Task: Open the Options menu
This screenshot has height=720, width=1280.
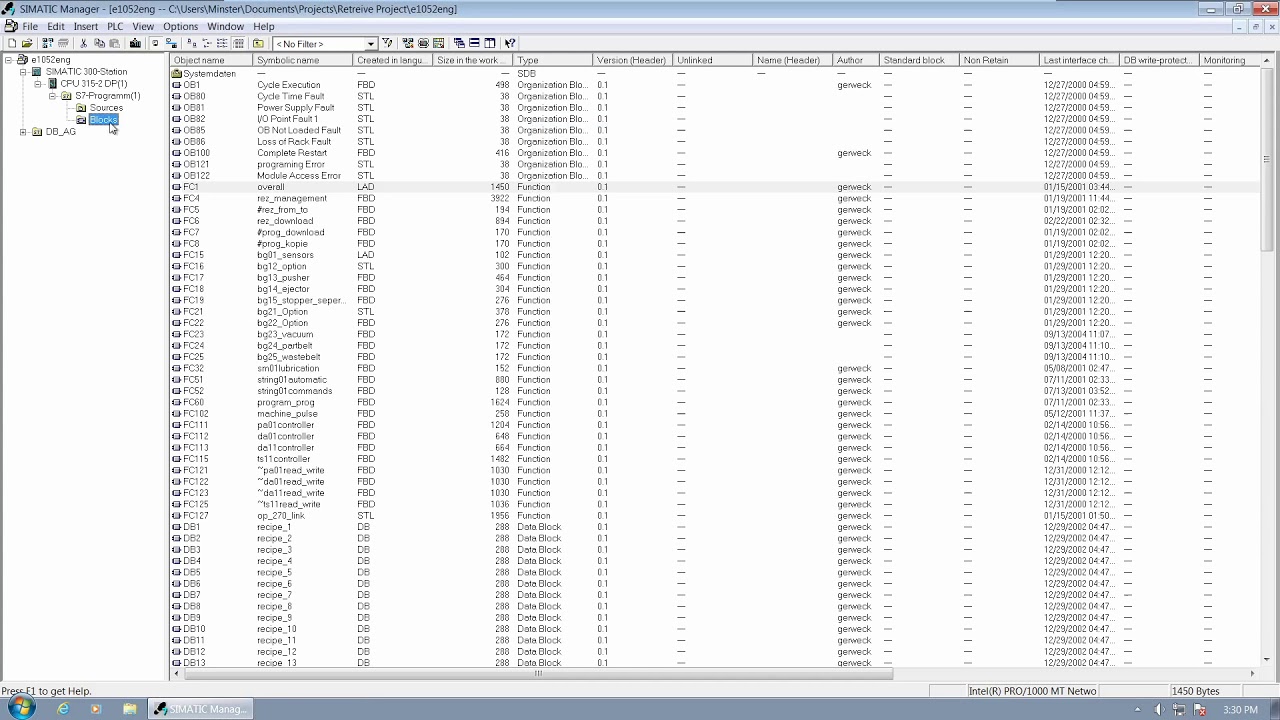Action: point(180,26)
